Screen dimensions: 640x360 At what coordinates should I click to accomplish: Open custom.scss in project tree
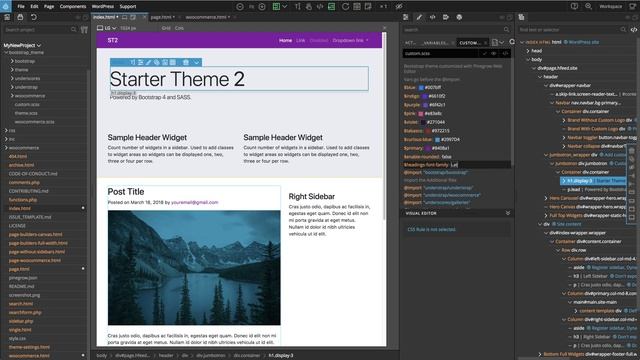27,104
